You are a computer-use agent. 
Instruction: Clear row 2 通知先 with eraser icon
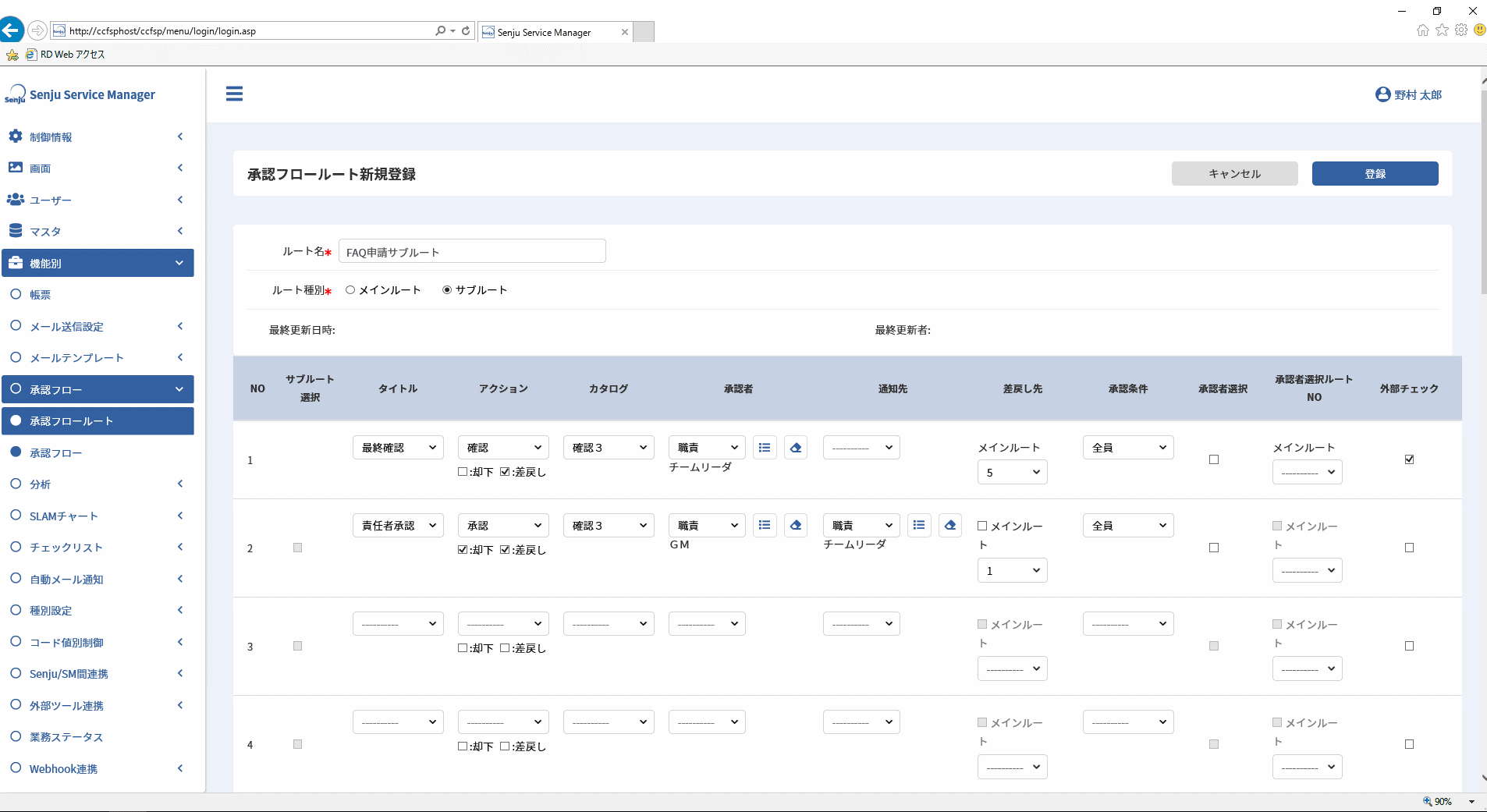click(x=950, y=526)
